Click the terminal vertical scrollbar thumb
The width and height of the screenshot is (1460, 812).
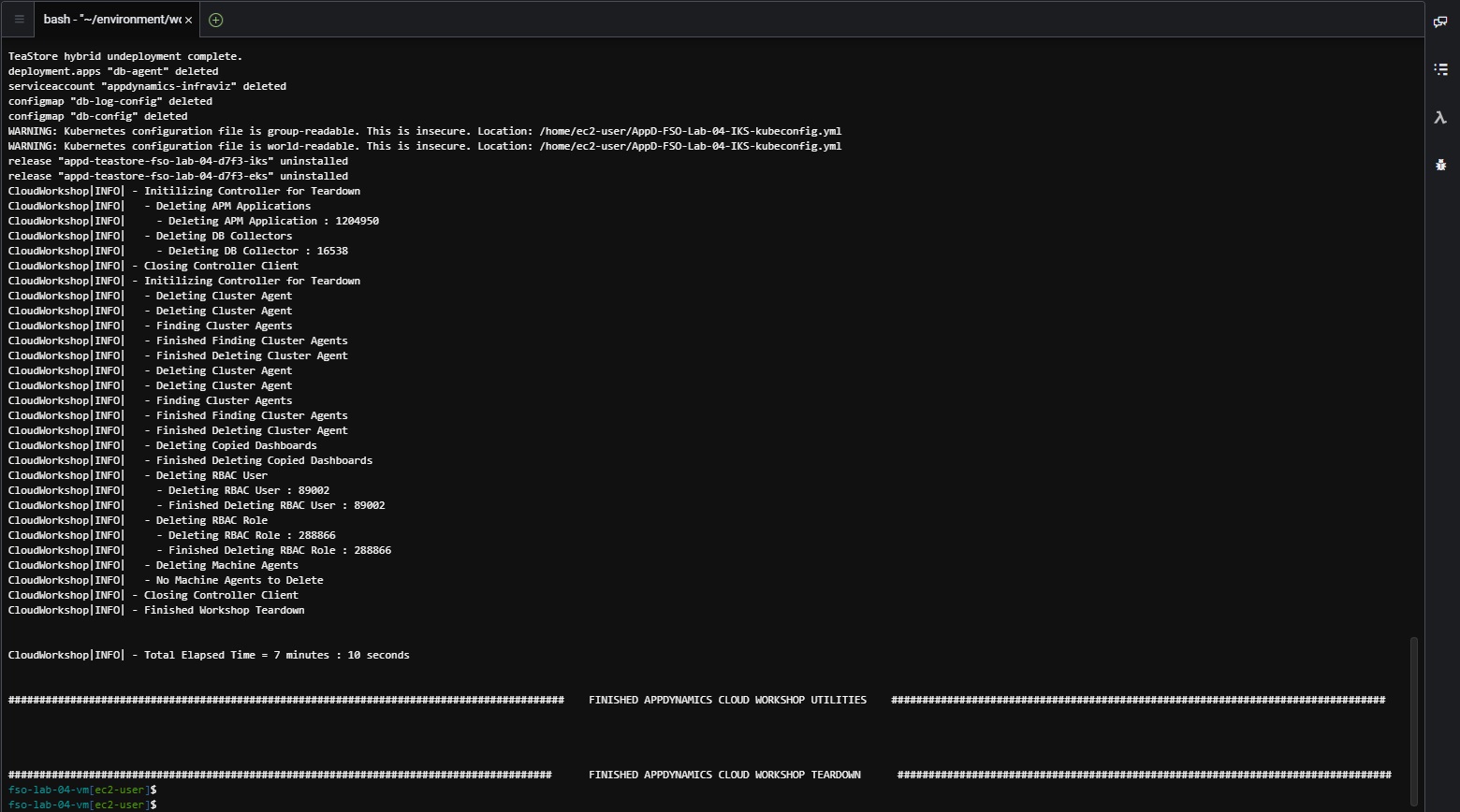tap(1414, 722)
